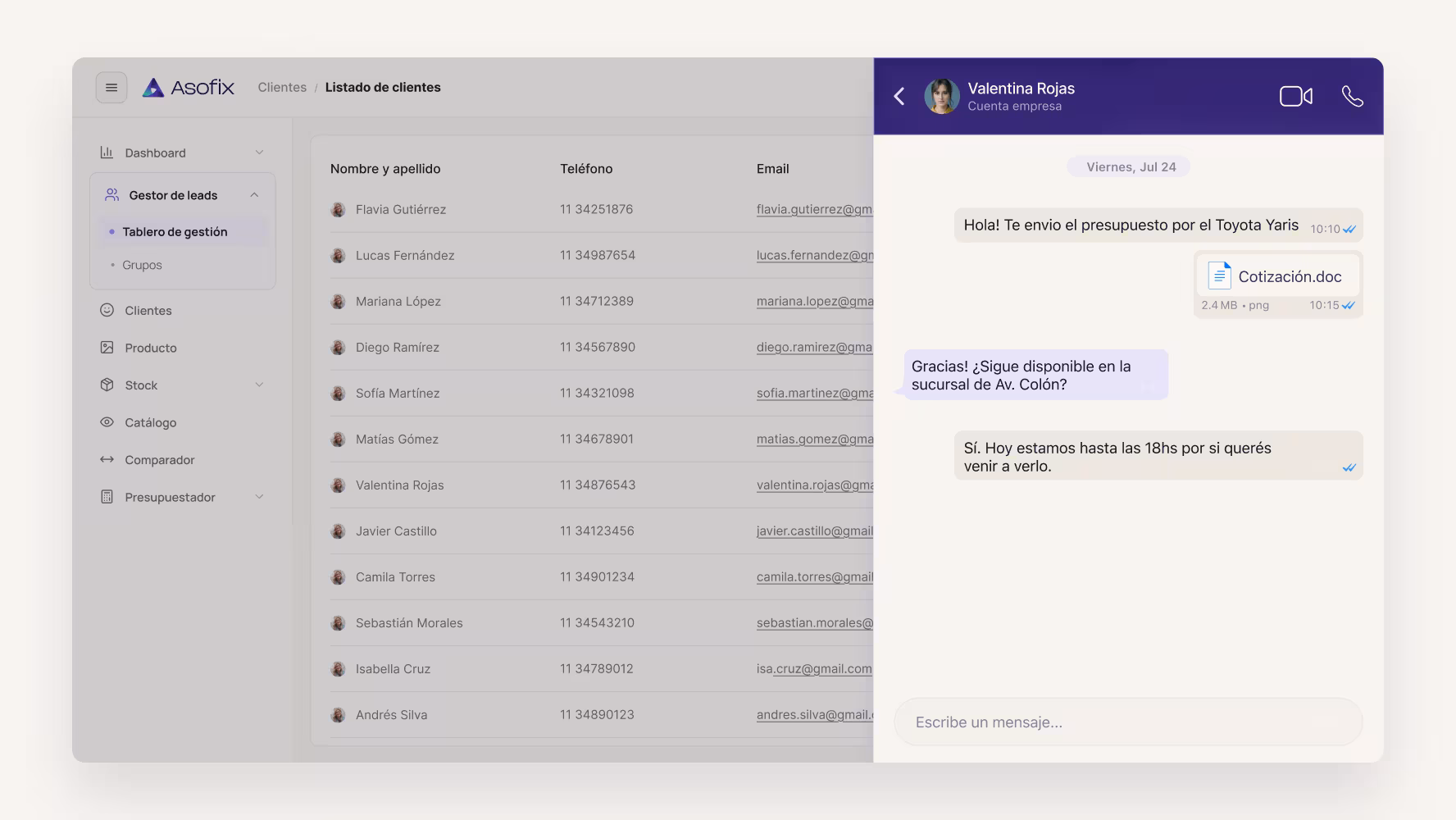Click the Clientes breadcrumb link
Viewport: 1456px width, 820px height.
(282, 87)
